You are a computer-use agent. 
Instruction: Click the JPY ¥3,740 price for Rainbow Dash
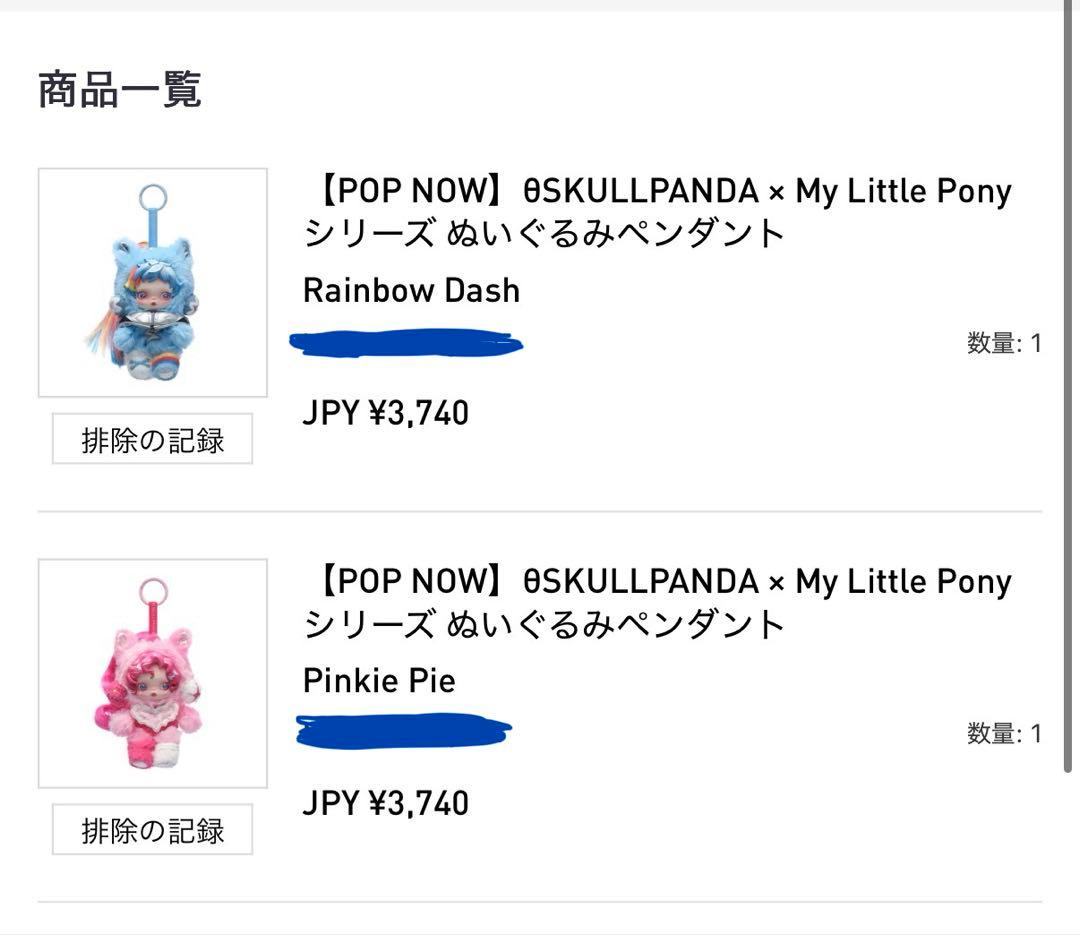click(385, 413)
